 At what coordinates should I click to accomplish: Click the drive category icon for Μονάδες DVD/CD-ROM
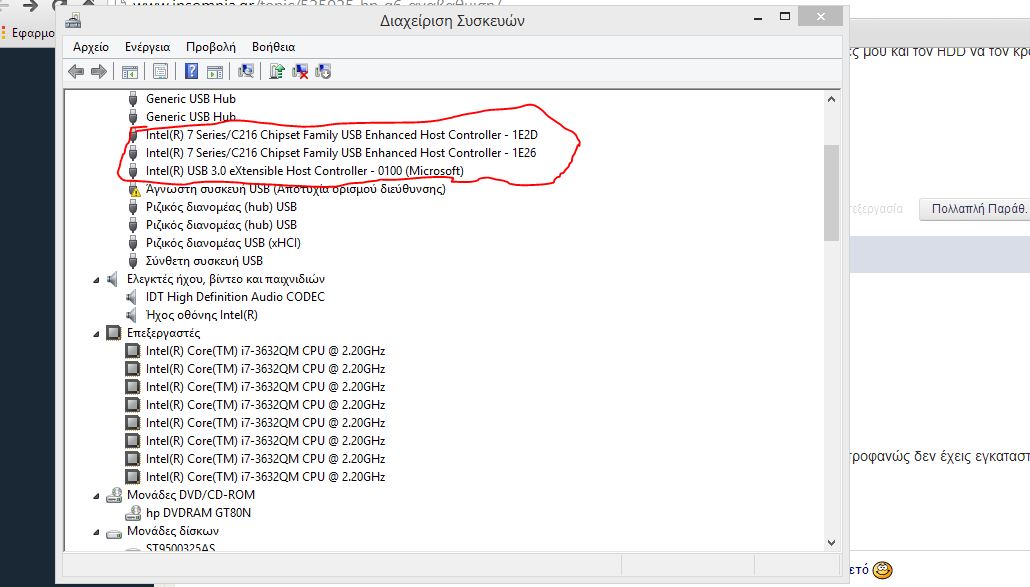114,495
